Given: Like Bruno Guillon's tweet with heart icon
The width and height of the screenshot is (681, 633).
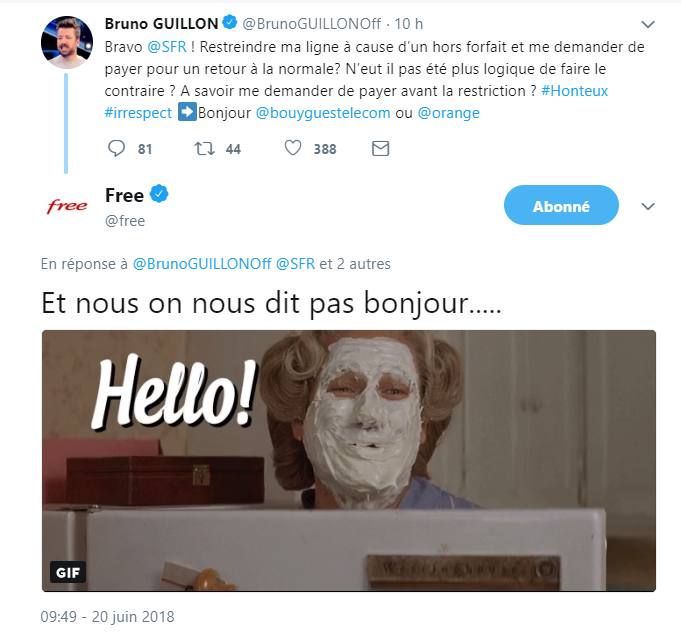Looking at the screenshot, I should click(293, 148).
